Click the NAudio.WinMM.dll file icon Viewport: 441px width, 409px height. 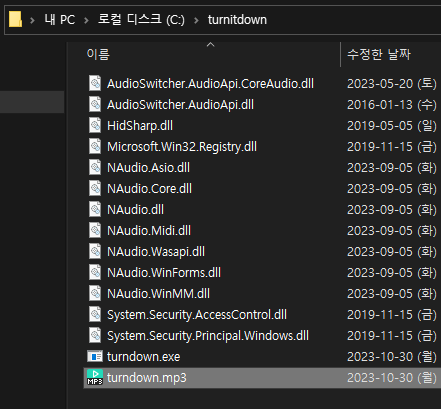click(95, 293)
